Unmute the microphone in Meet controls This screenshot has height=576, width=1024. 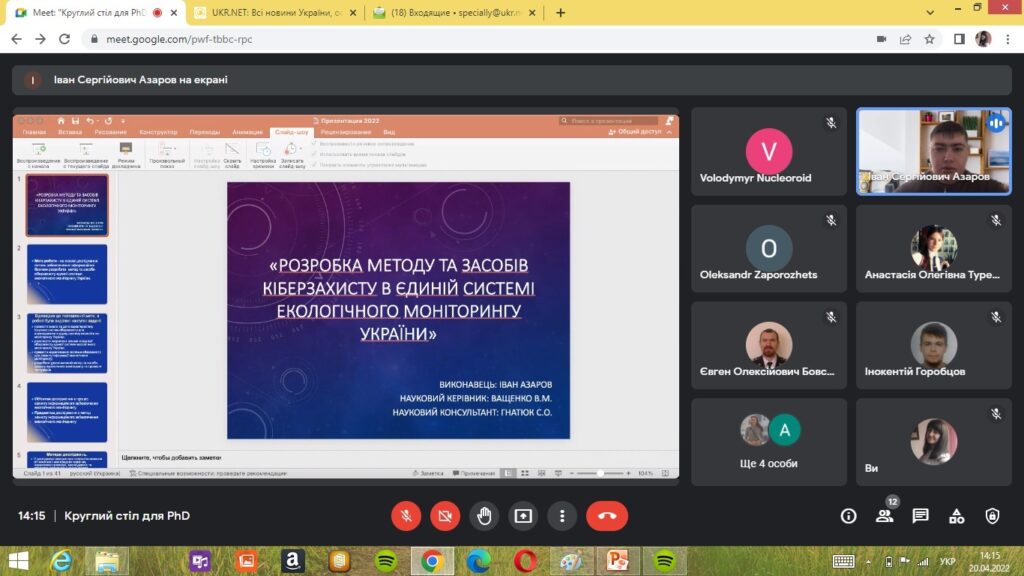[406, 516]
